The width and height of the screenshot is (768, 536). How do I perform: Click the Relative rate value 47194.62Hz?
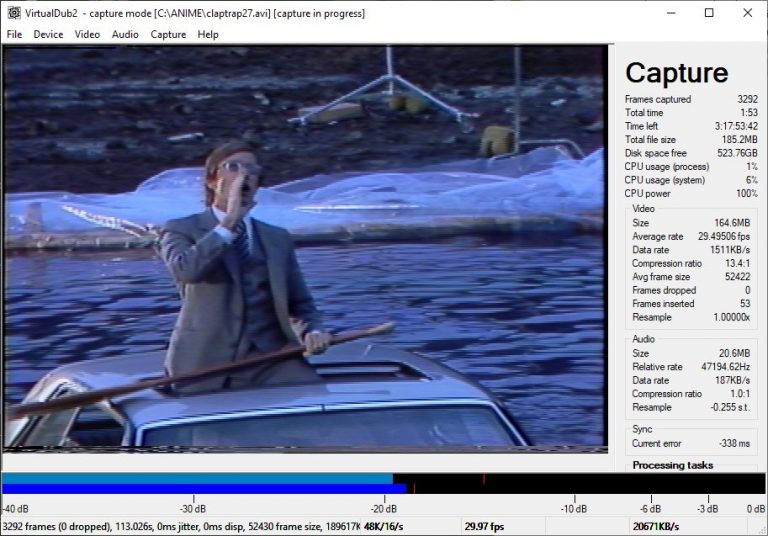tap(725, 366)
